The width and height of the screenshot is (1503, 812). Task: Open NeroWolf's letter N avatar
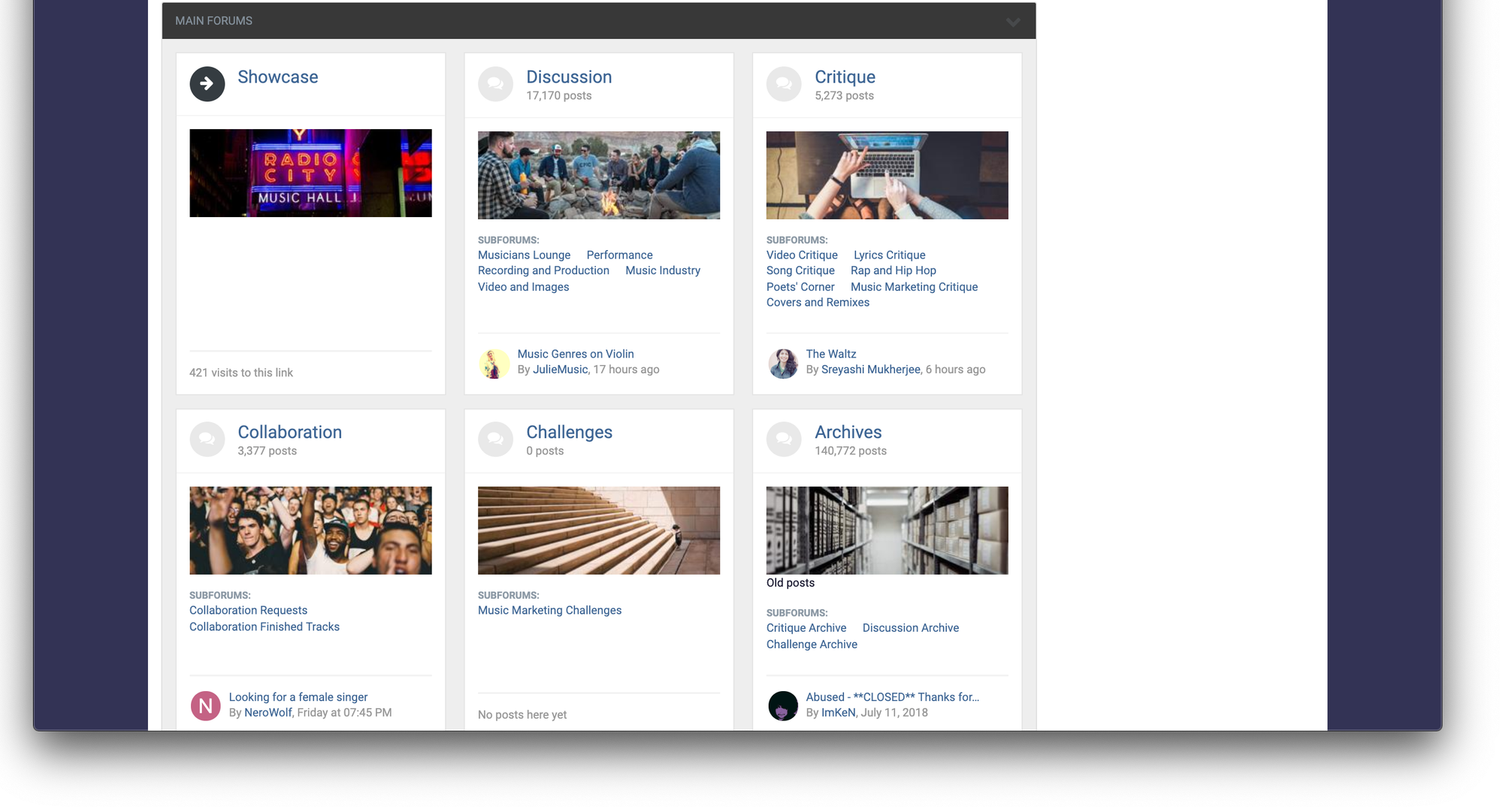(x=205, y=705)
